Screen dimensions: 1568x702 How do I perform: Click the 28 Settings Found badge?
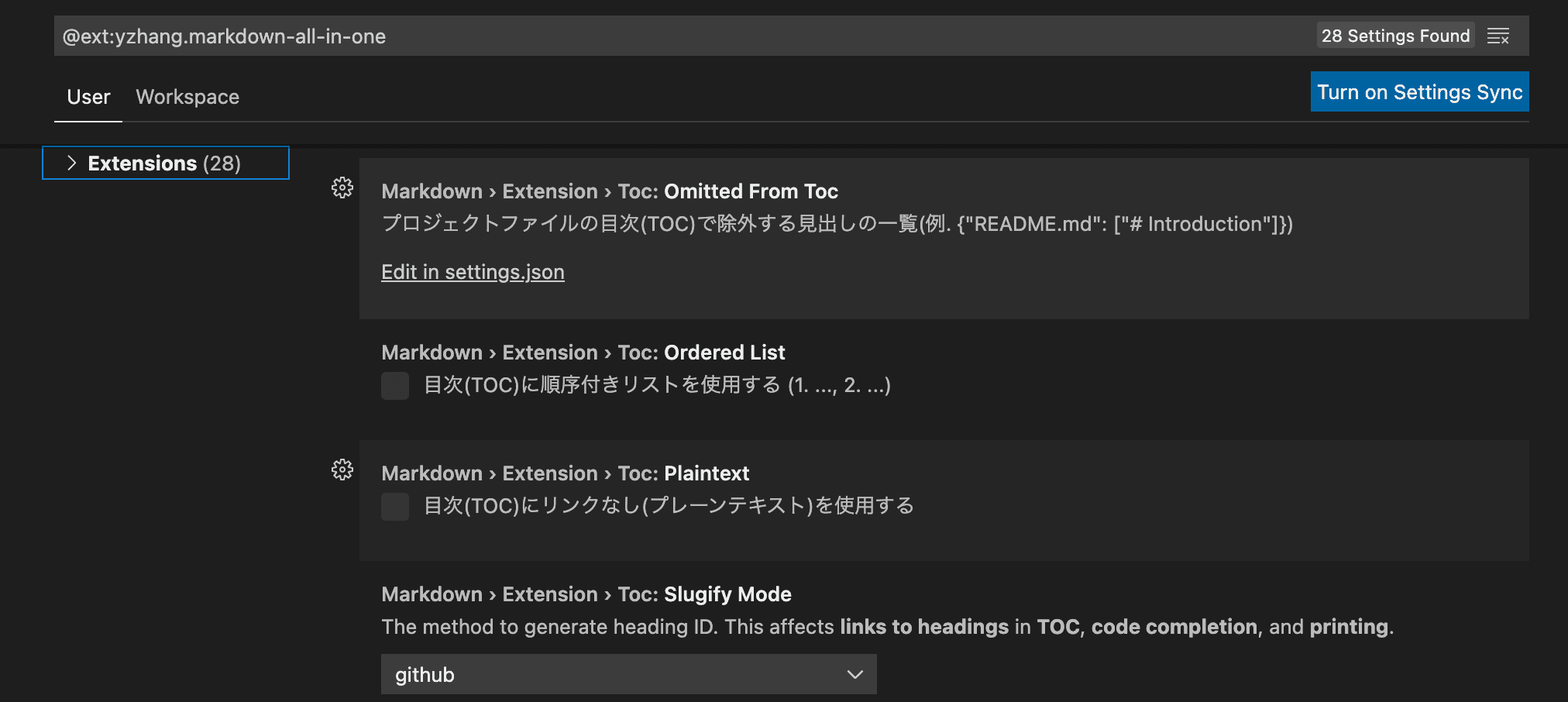[x=1394, y=35]
